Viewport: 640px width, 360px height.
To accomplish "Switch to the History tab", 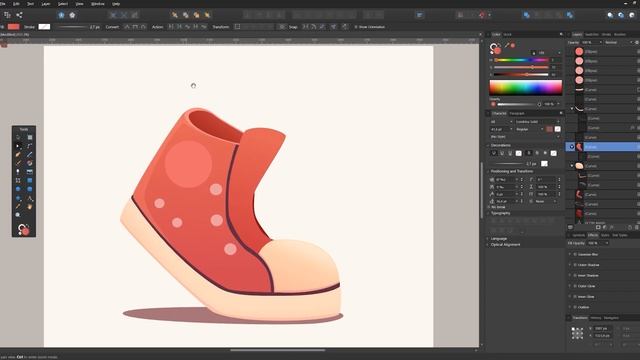I will (596, 318).
